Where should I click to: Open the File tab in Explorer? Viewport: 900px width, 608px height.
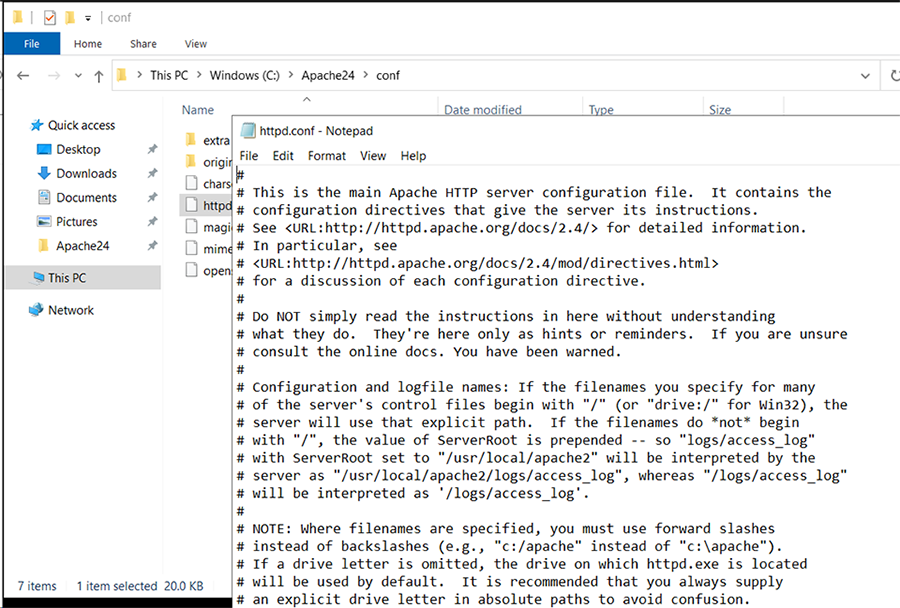pyautogui.click(x=31, y=44)
